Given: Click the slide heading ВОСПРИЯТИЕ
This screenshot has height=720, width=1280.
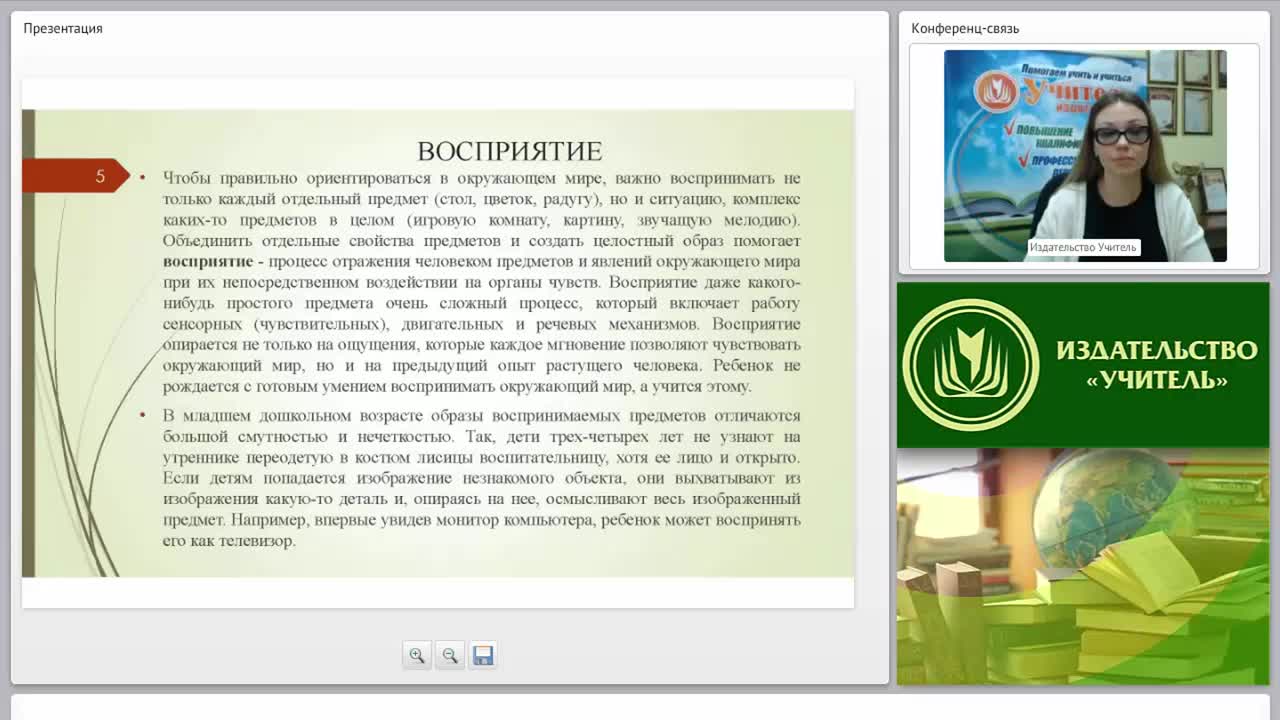Looking at the screenshot, I should [509, 151].
